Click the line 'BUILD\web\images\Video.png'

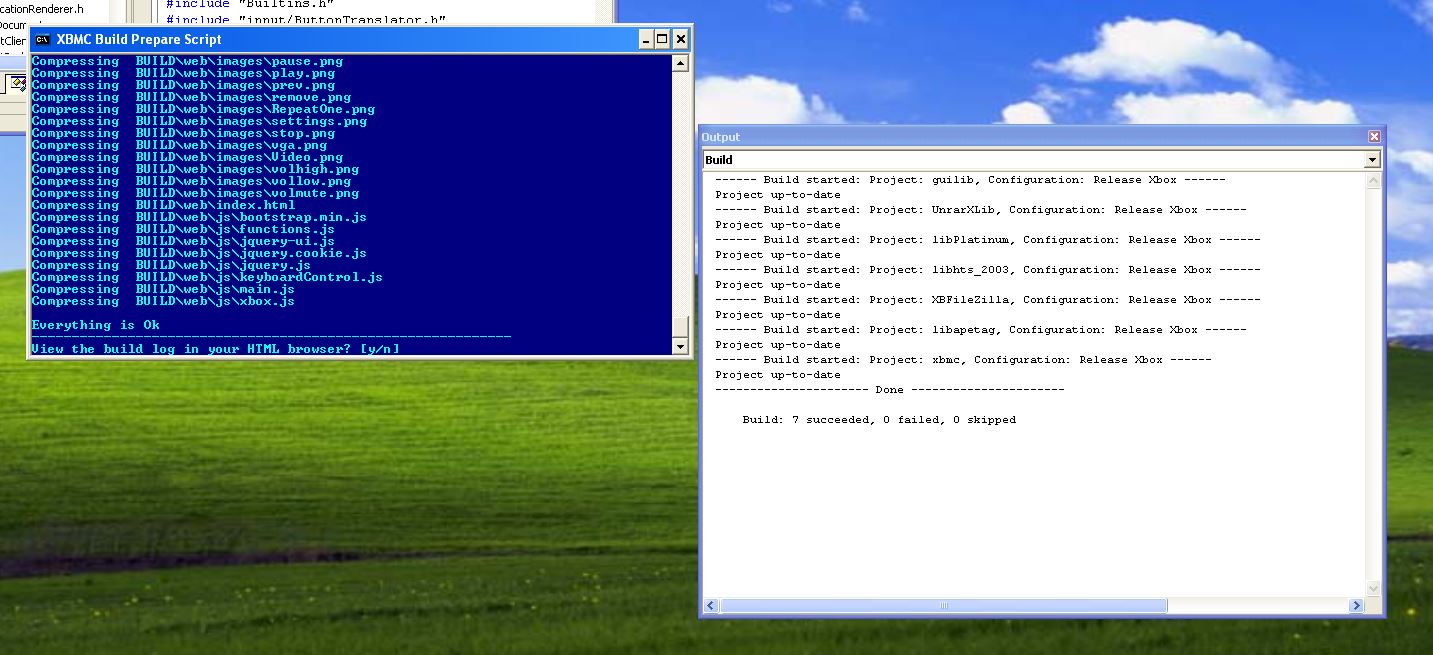coord(187,157)
